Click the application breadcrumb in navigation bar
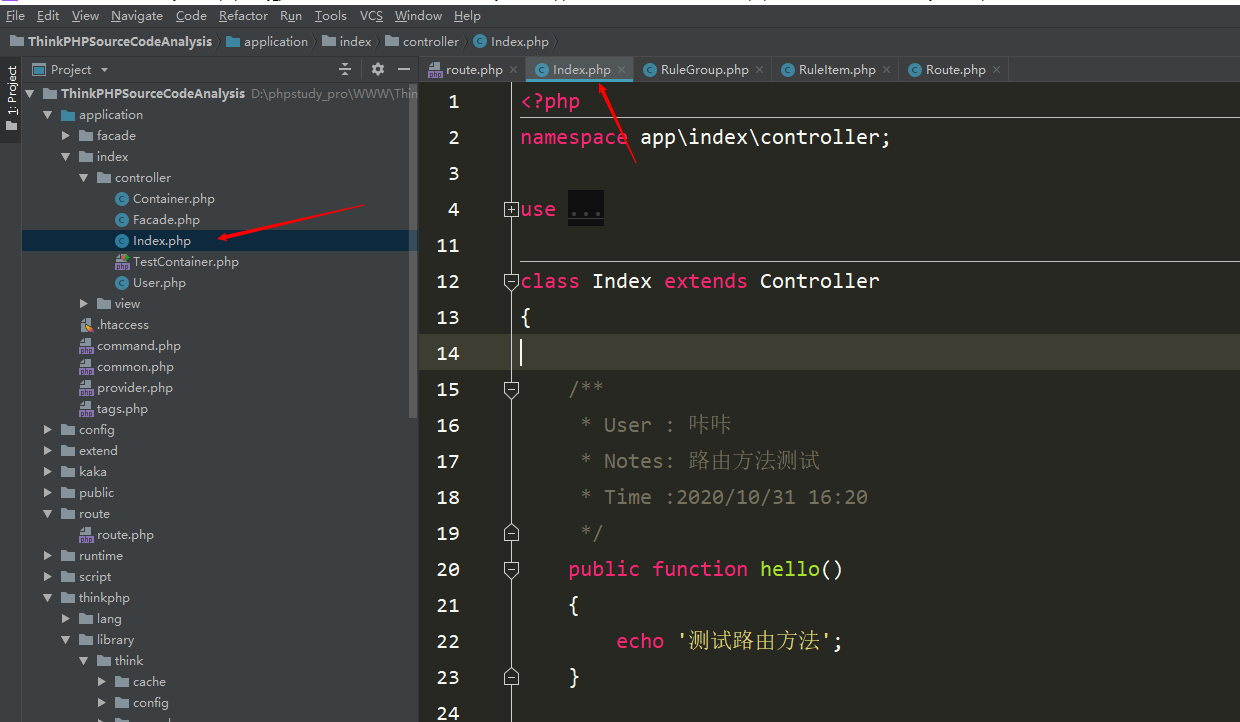 coord(275,41)
